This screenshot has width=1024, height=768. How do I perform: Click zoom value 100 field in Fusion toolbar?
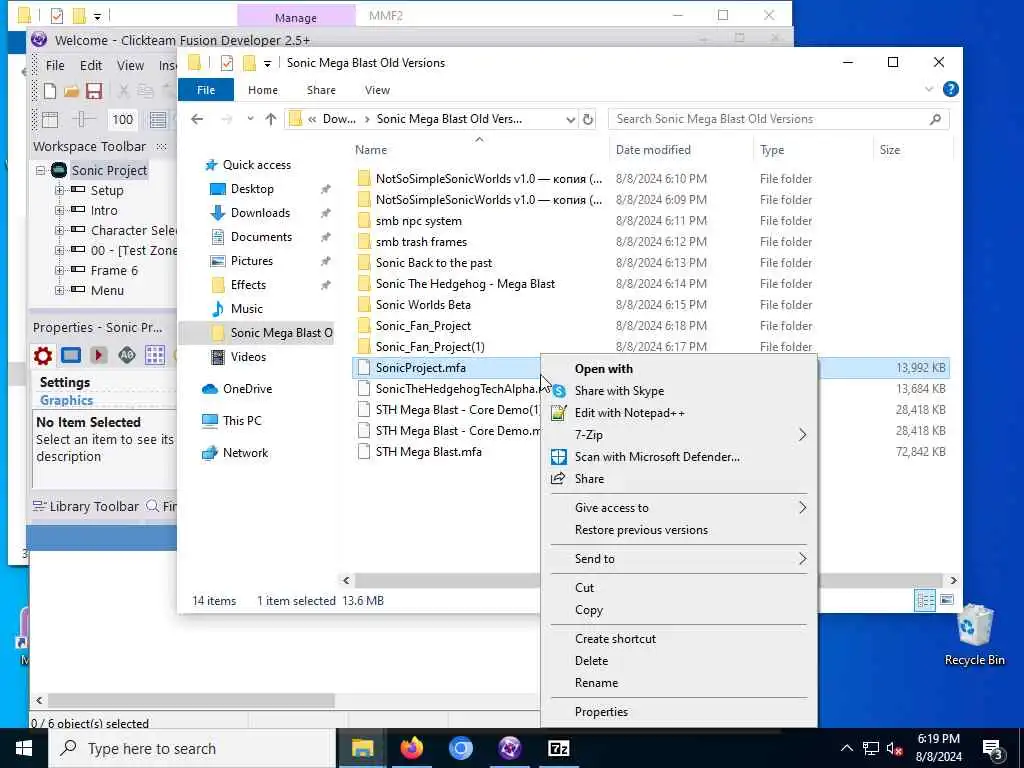coord(122,120)
